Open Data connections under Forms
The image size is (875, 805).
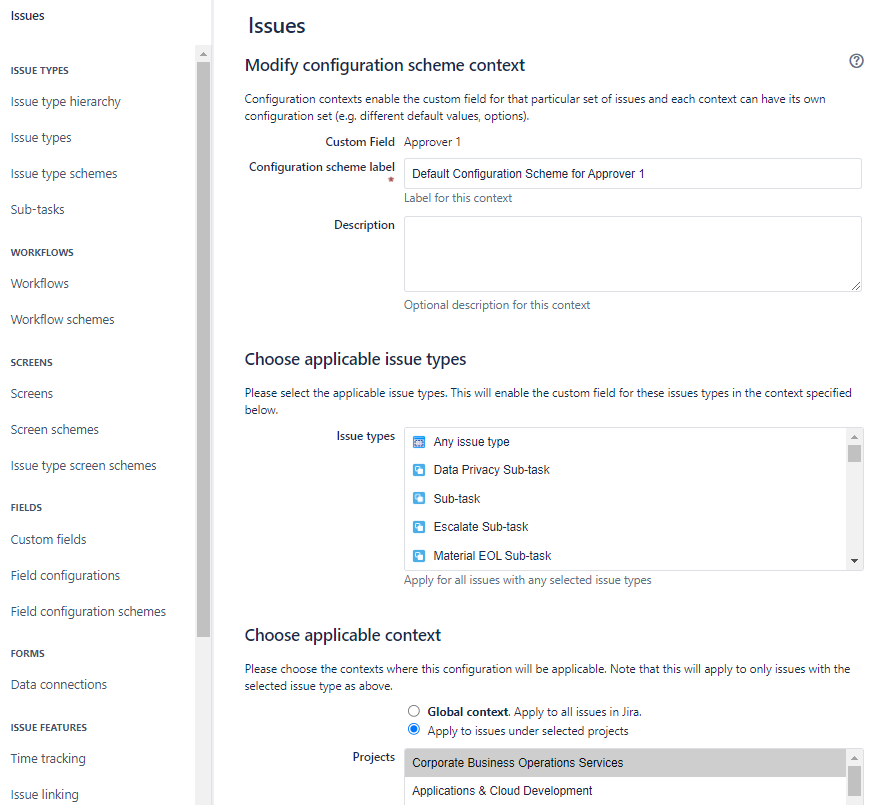point(58,684)
